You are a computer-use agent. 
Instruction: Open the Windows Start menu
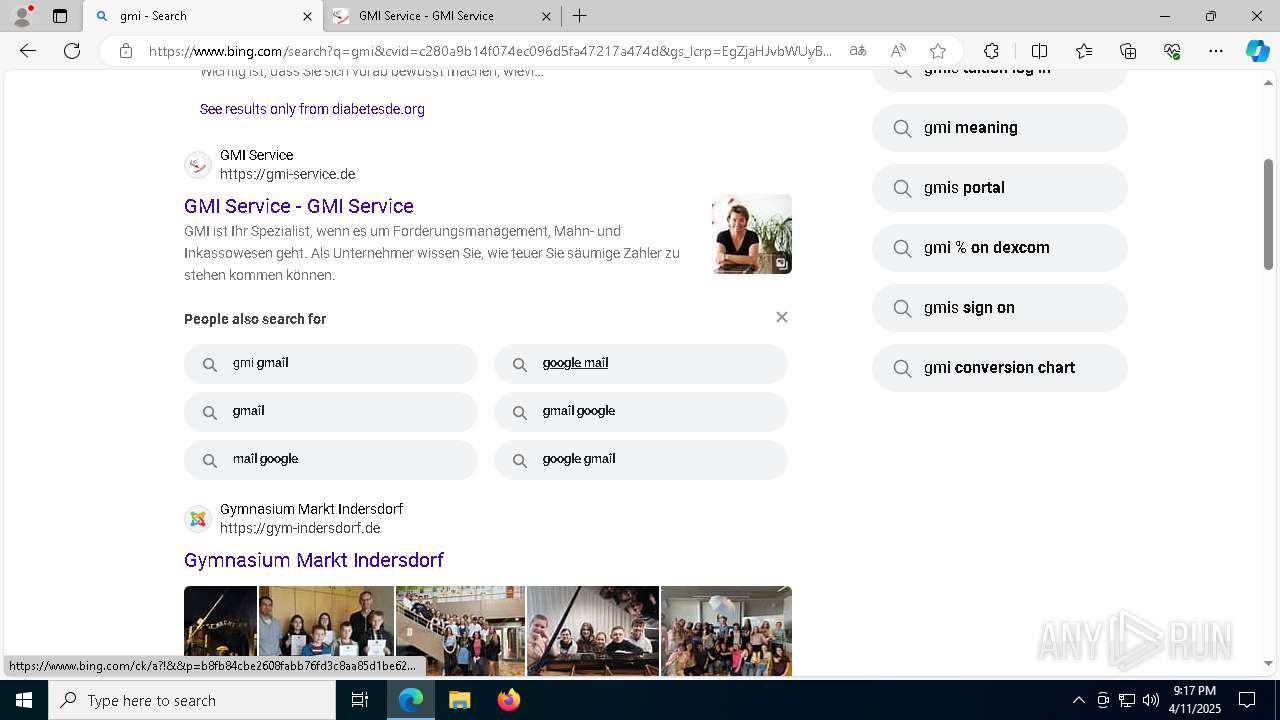coord(24,700)
